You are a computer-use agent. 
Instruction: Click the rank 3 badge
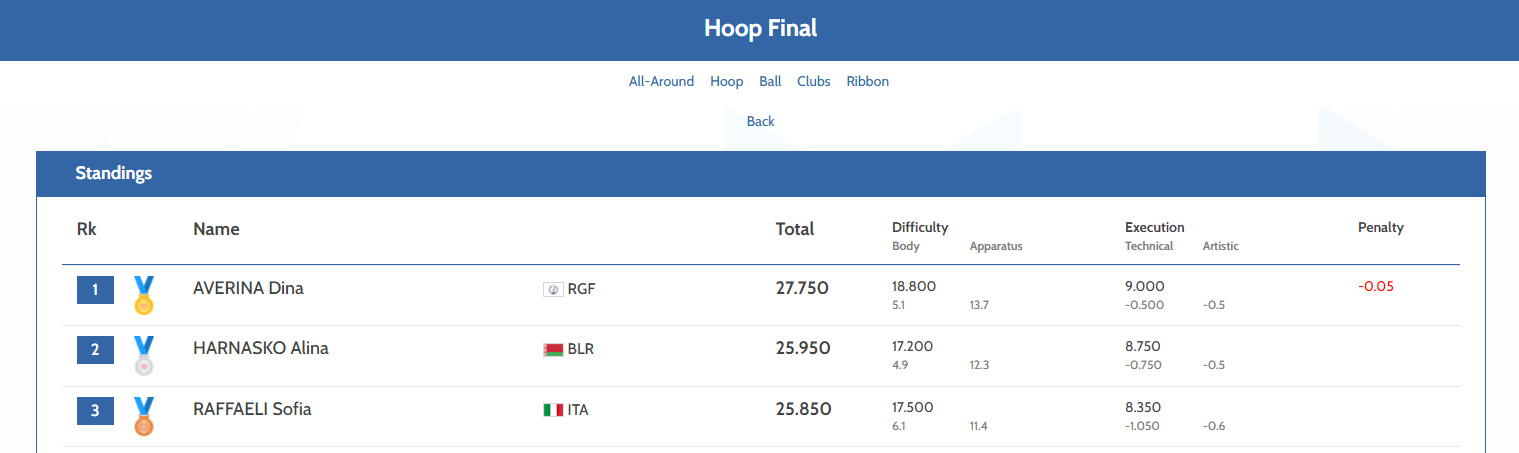pyautogui.click(x=95, y=410)
